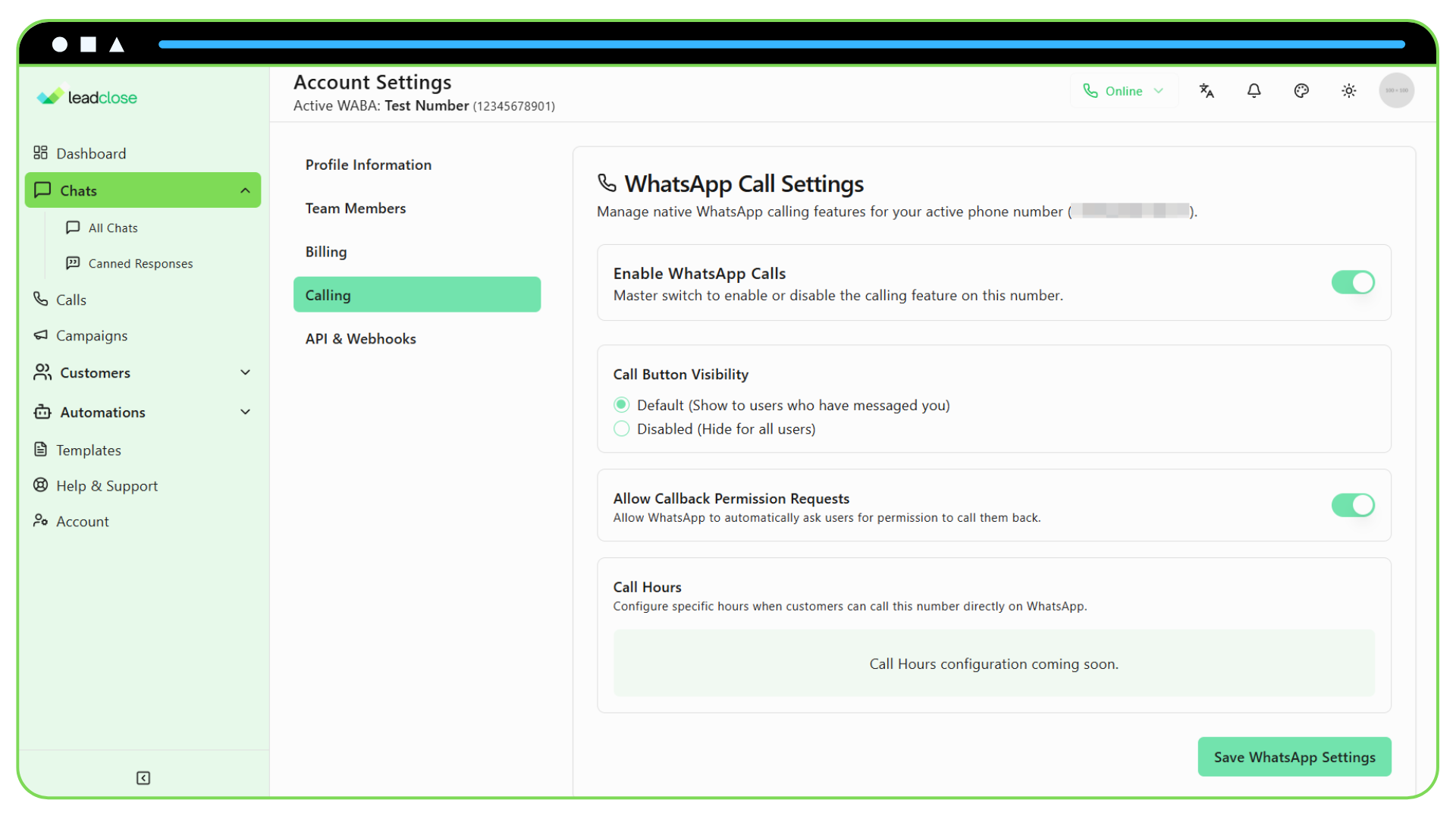Click the 'Call Hours' heading
The image size is (1456, 819).
click(x=647, y=587)
